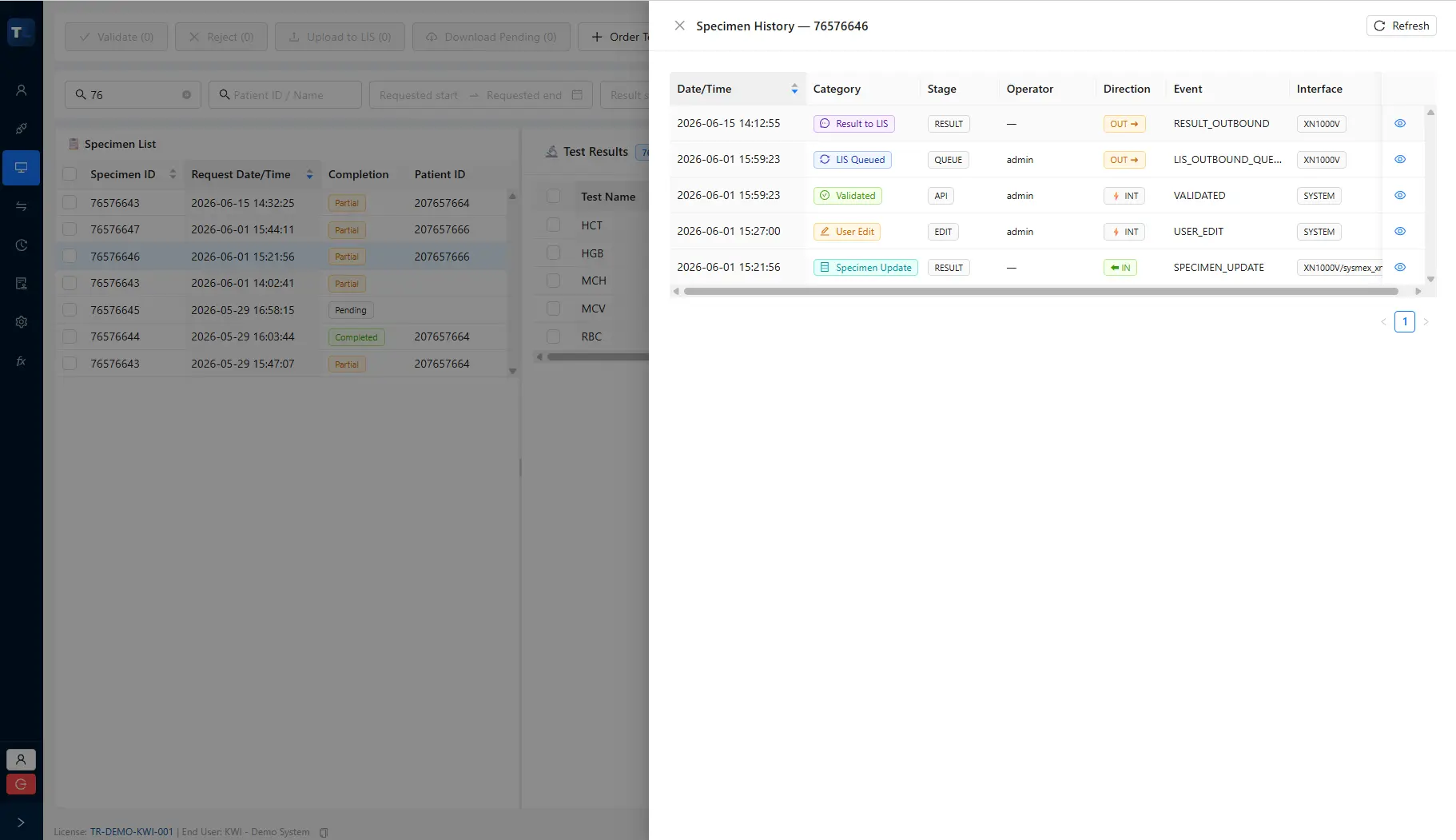
Task: Click Download Pending (0) button
Action: [x=491, y=37]
